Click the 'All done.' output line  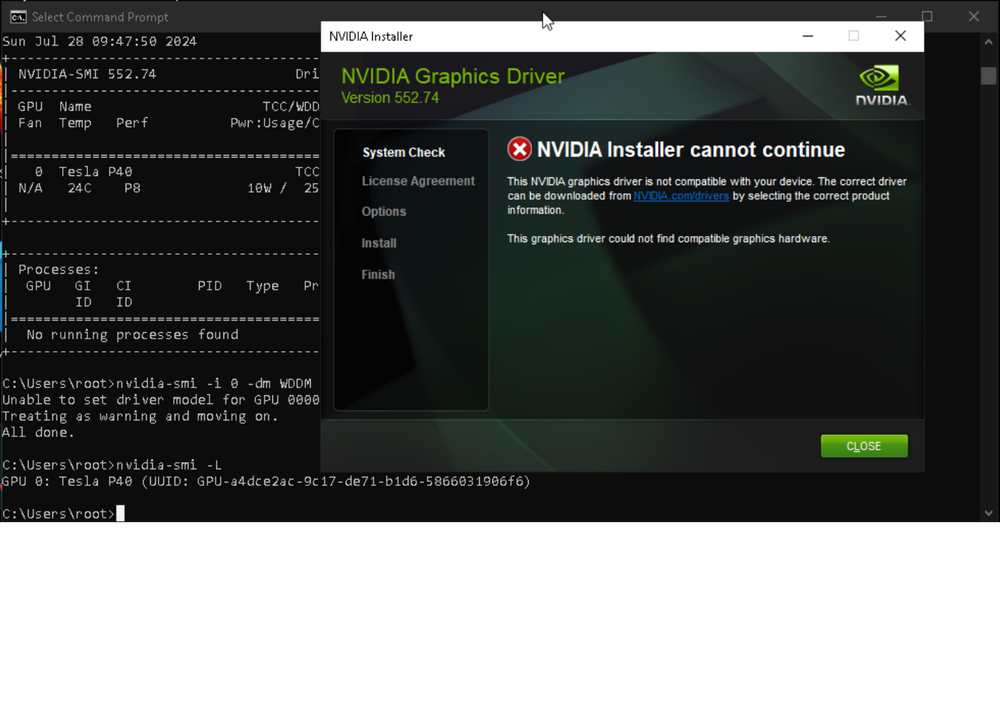[x=38, y=433]
